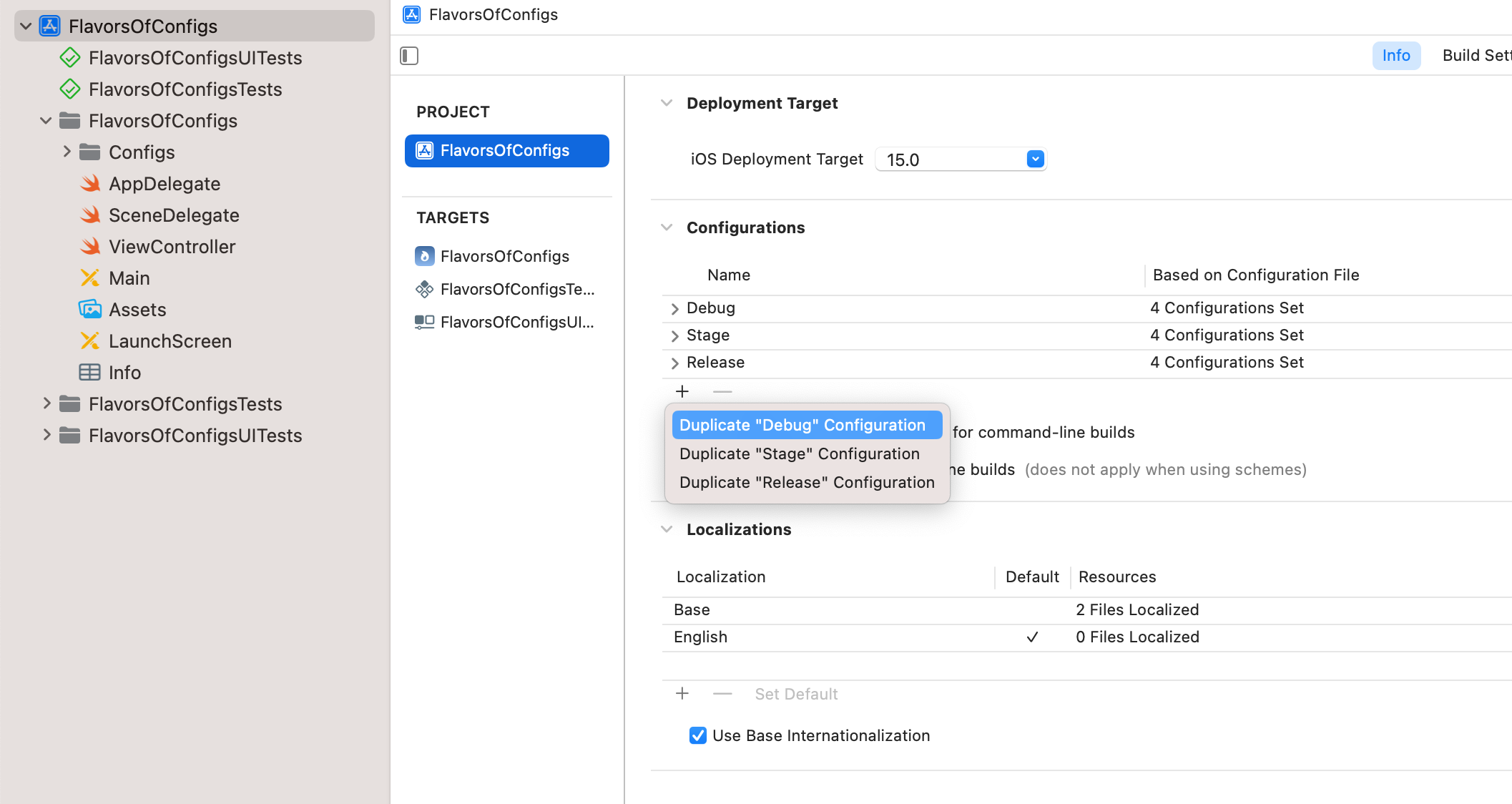
Task: Select the FlavorsOfConfigs app target
Action: click(x=504, y=256)
